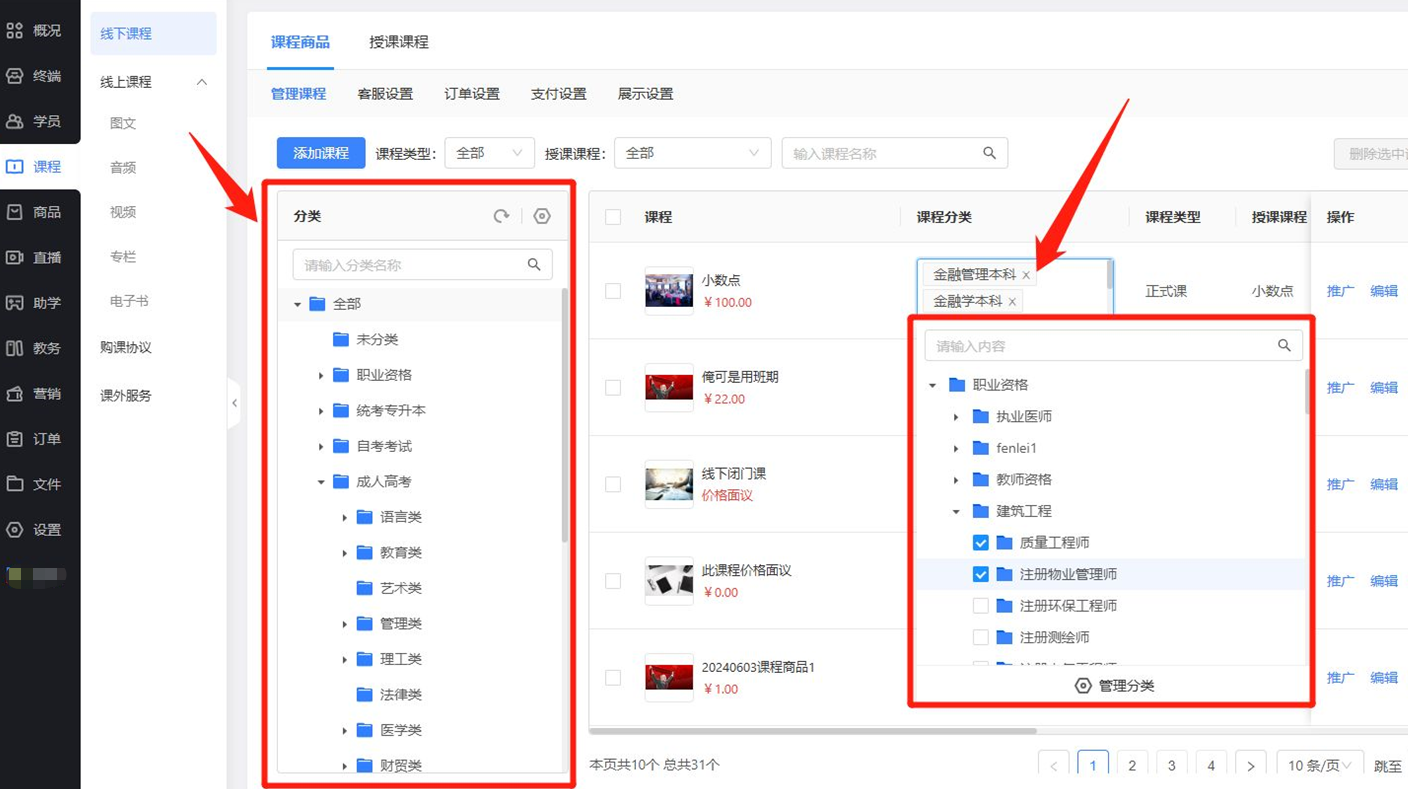Viewport: 1408px width, 789px height.
Task: Open the 课程类型 dropdown
Action: pos(489,153)
